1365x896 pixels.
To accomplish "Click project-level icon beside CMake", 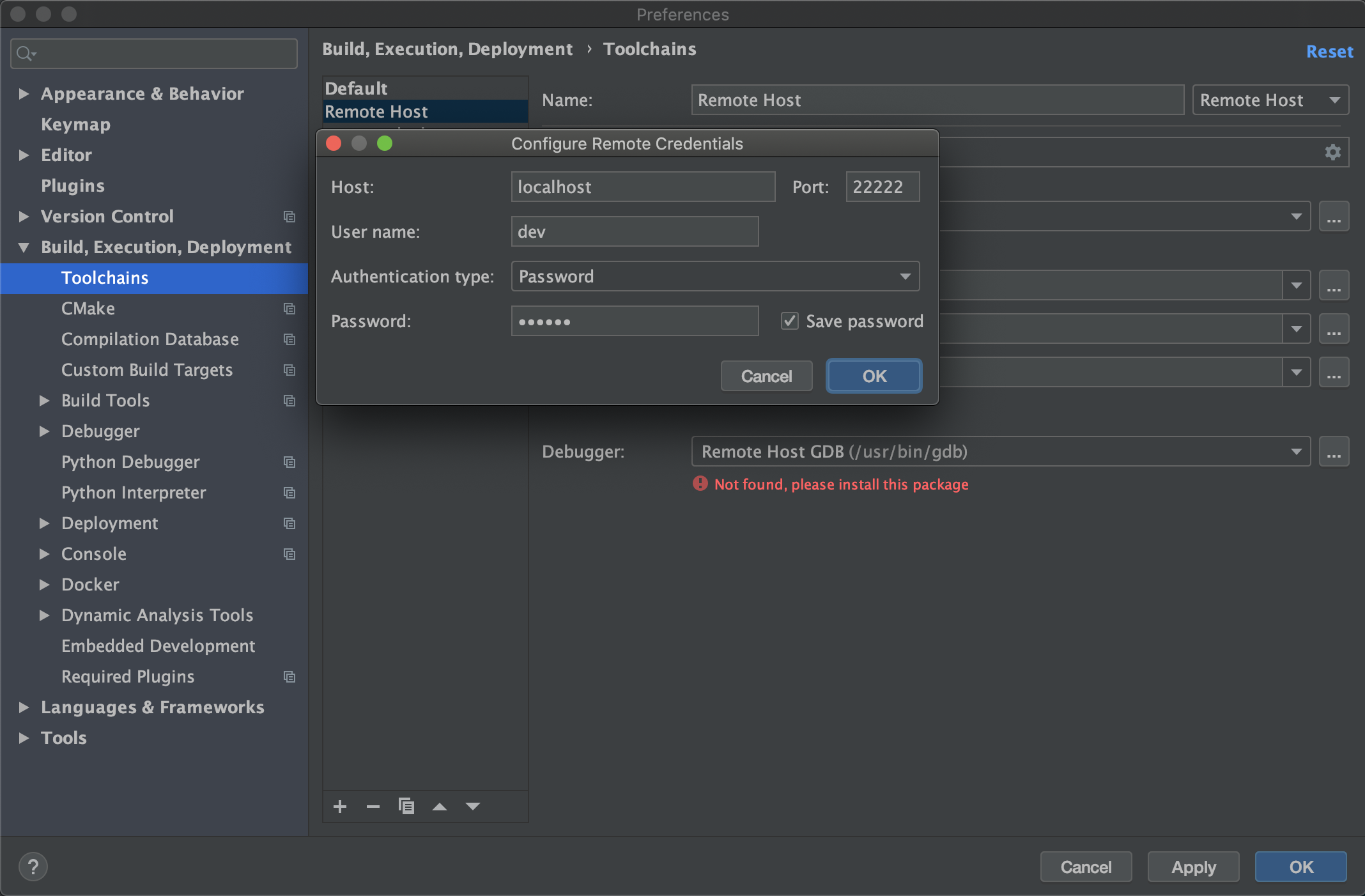I will pyautogui.click(x=289, y=309).
